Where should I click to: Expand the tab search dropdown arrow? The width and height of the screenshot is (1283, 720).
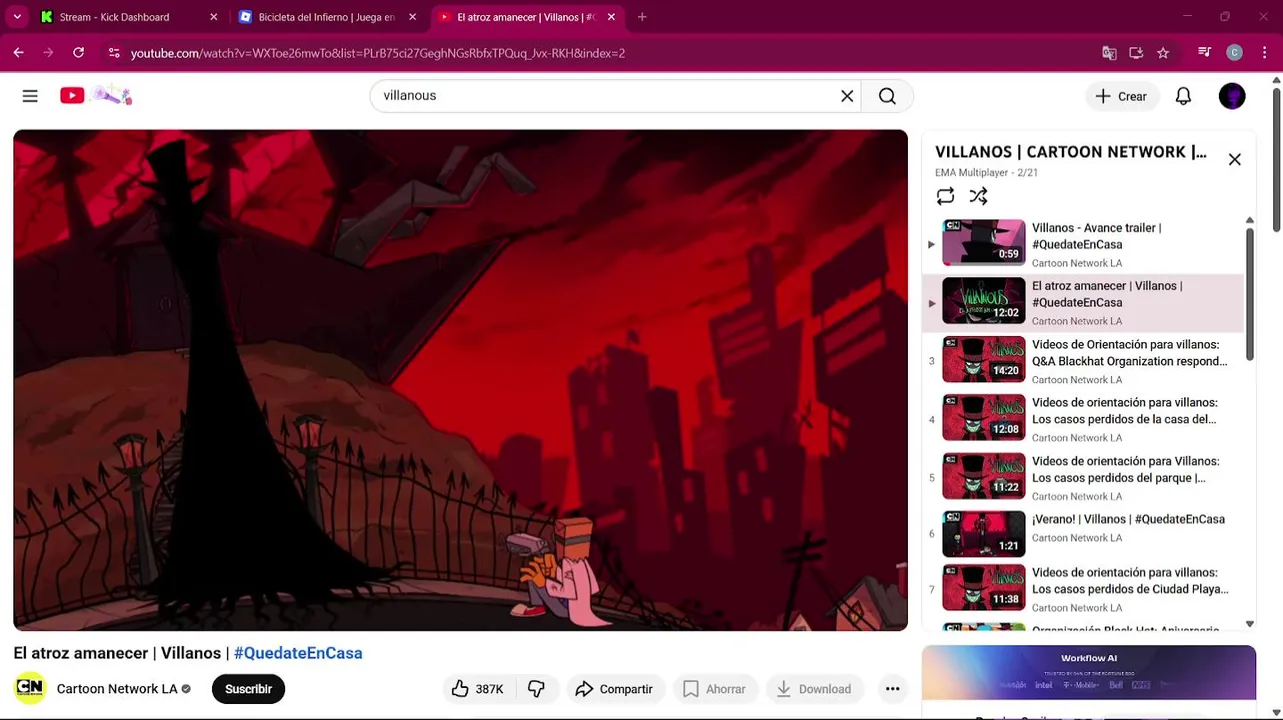pos(17,17)
